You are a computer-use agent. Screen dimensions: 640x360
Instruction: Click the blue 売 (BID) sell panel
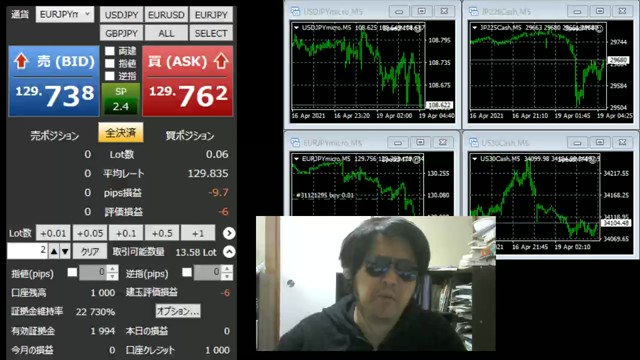tap(54, 81)
